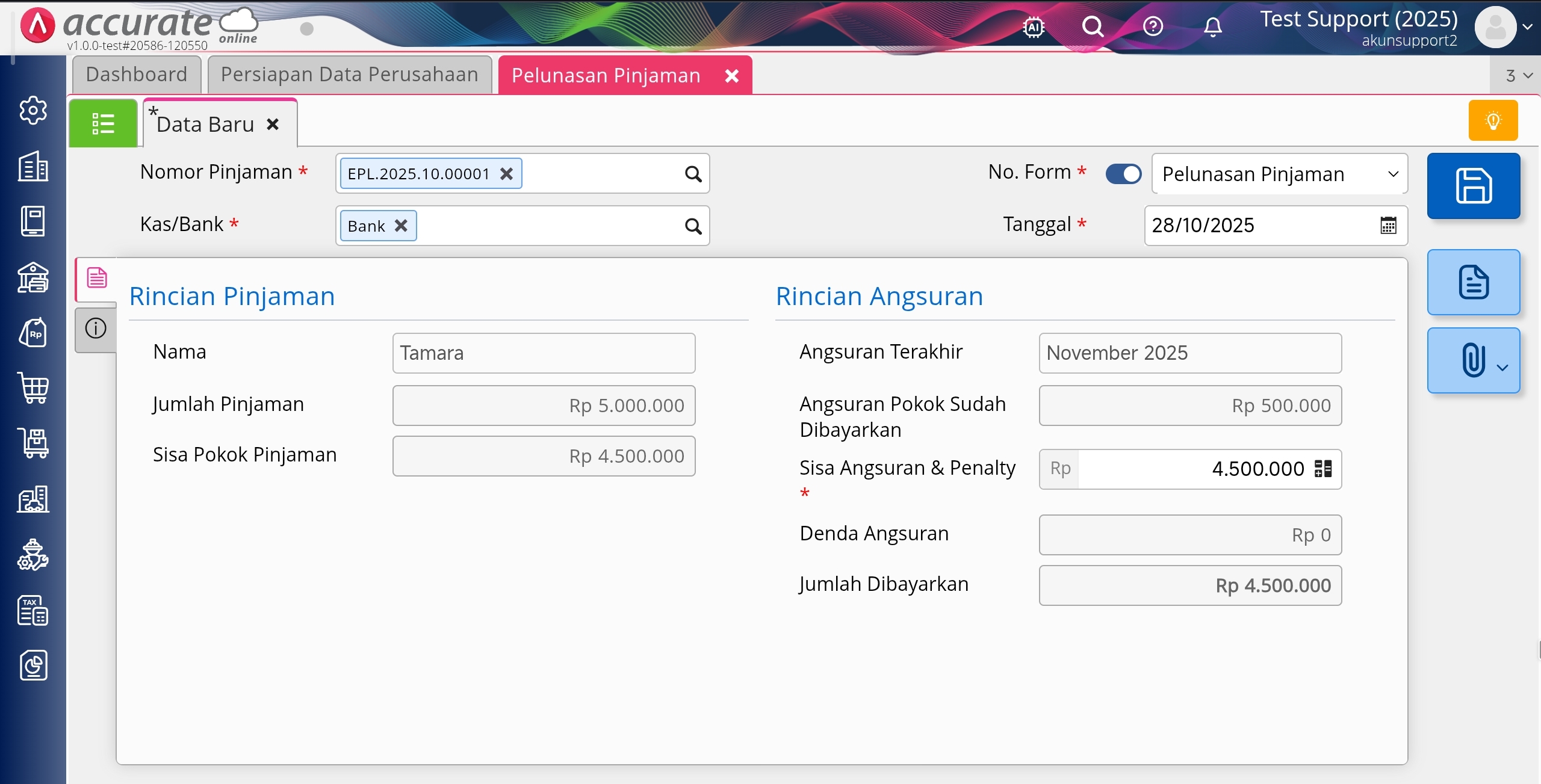The width and height of the screenshot is (1541, 784).
Task: Open the TAX module sidebar icon
Action: click(34, 611)
